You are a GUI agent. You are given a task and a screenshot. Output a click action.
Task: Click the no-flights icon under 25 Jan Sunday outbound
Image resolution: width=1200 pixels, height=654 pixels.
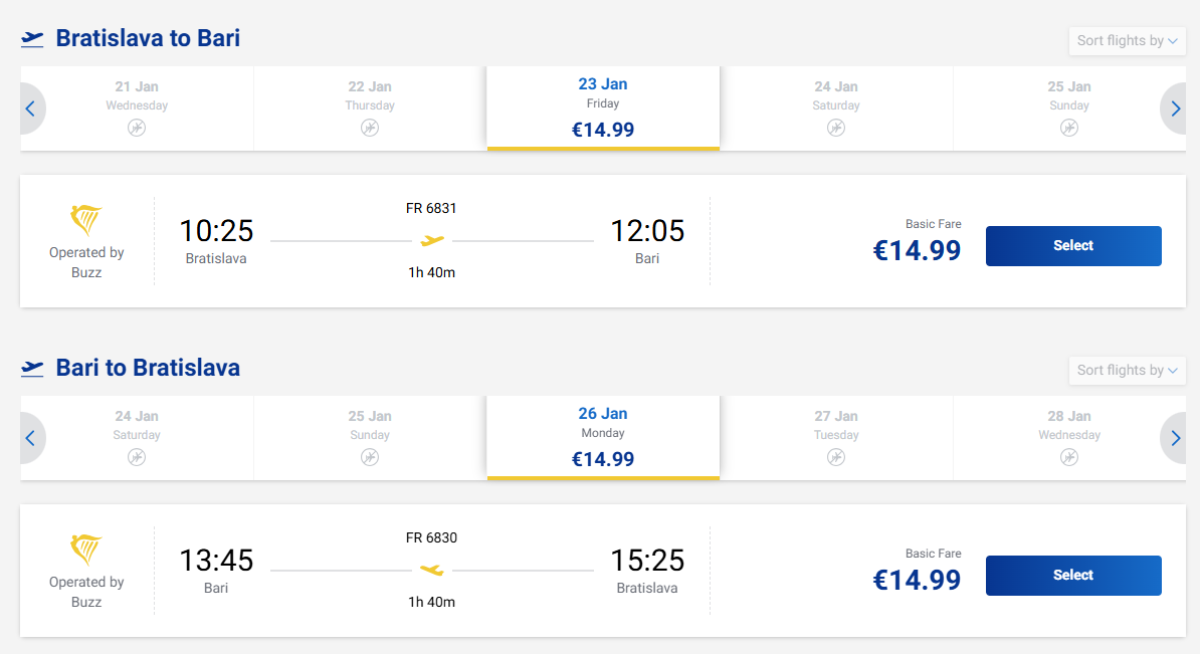pyautogui.click(x=1069, y=128)
